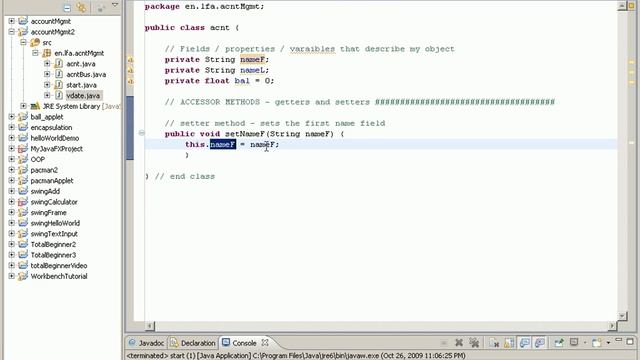Expand the pacman2 project
Image resolution: width=640 pixels, height=360 pixels.
click(11, 170)
